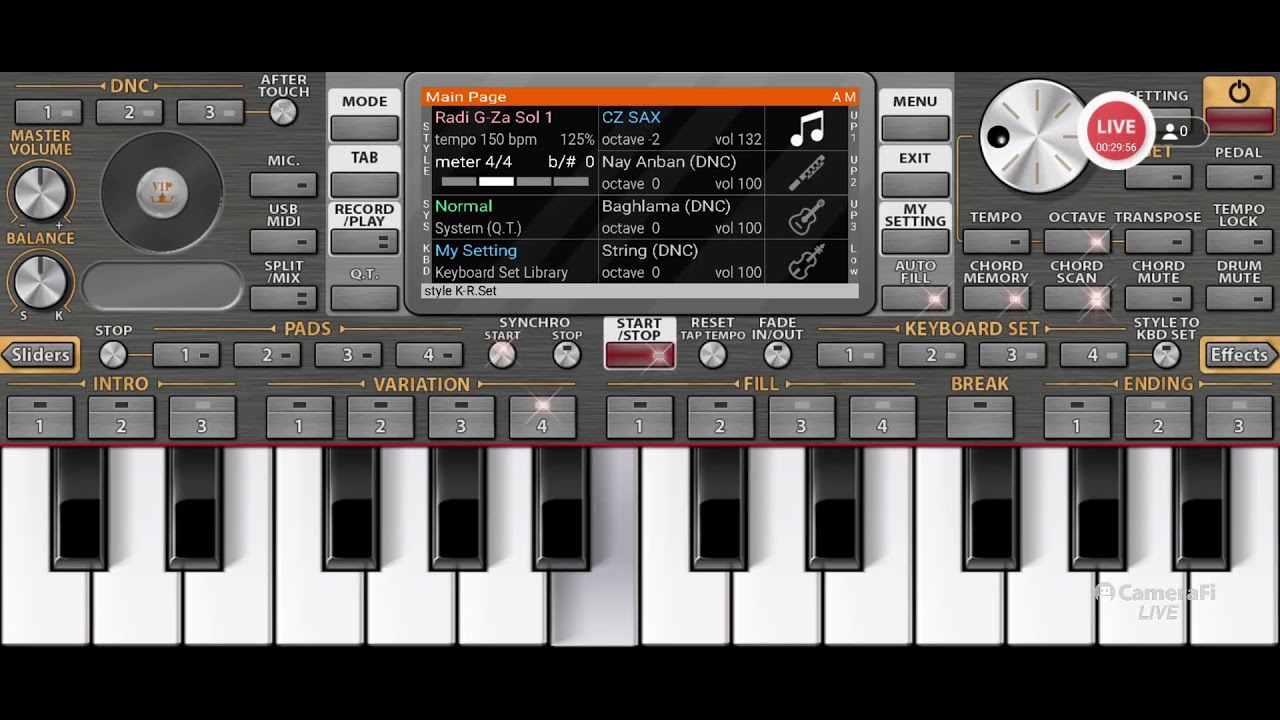
Task: Tap the VIP disc pad
Action: pos(162,191)
